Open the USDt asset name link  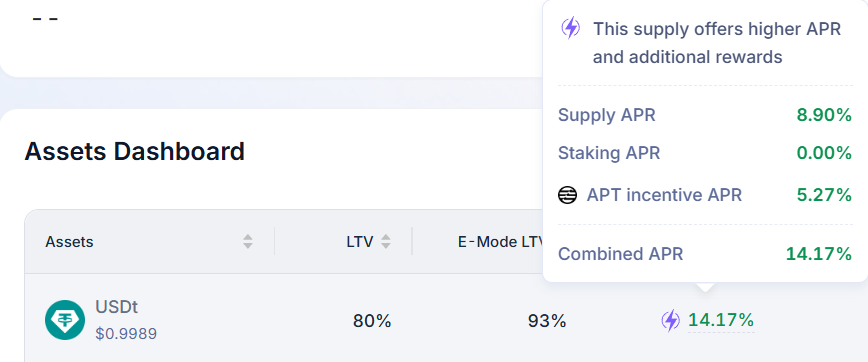[116, 307]
